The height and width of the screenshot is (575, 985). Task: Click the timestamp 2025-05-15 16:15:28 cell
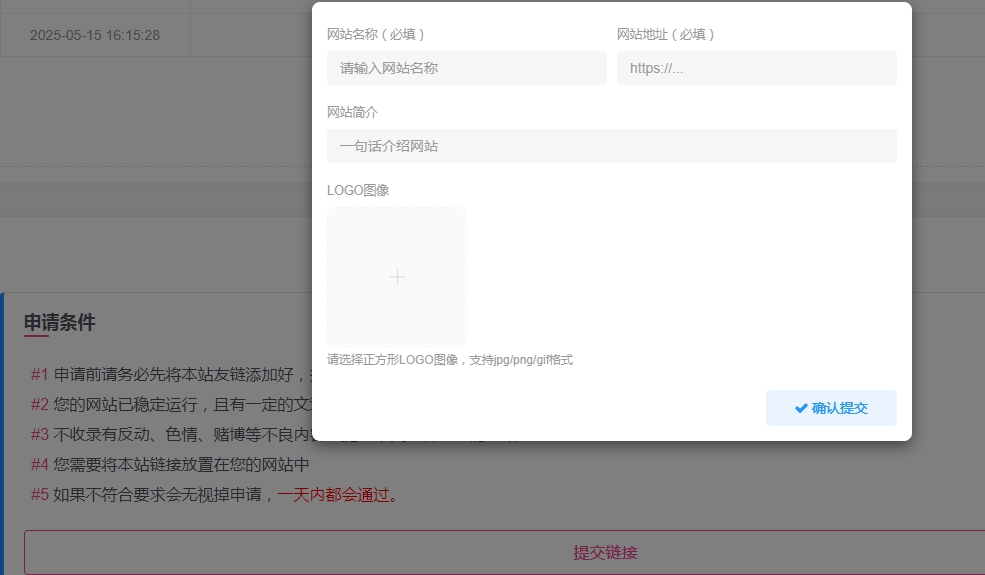[95, 35]
